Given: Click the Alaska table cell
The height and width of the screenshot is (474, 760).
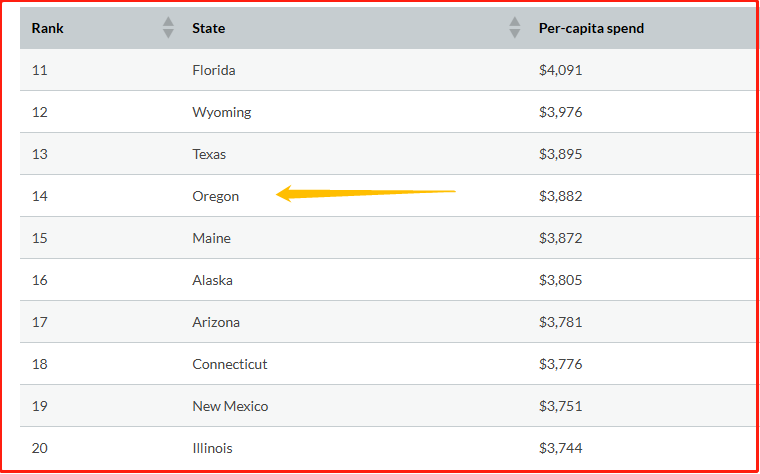Looking at the screenshot, I should click(212, 280).
